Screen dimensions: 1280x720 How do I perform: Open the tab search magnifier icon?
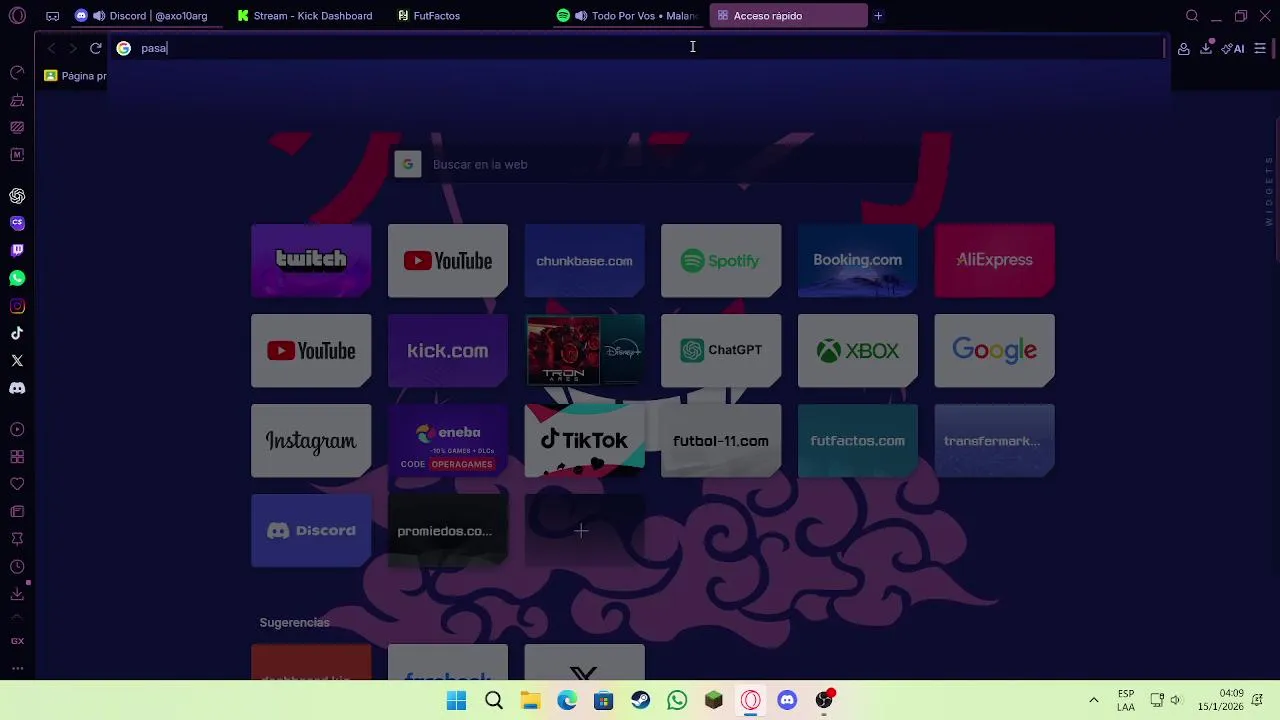click(x=1192, y=16)
